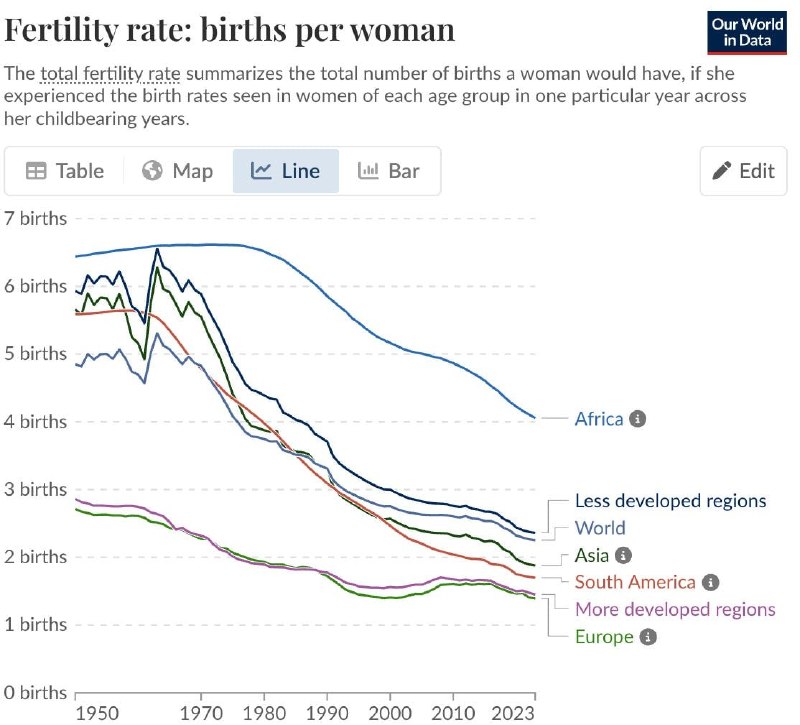The width and height of the screenshot is (800, 725).
Task: Click the pencil icon on Edit button
Action: [721, 171]
